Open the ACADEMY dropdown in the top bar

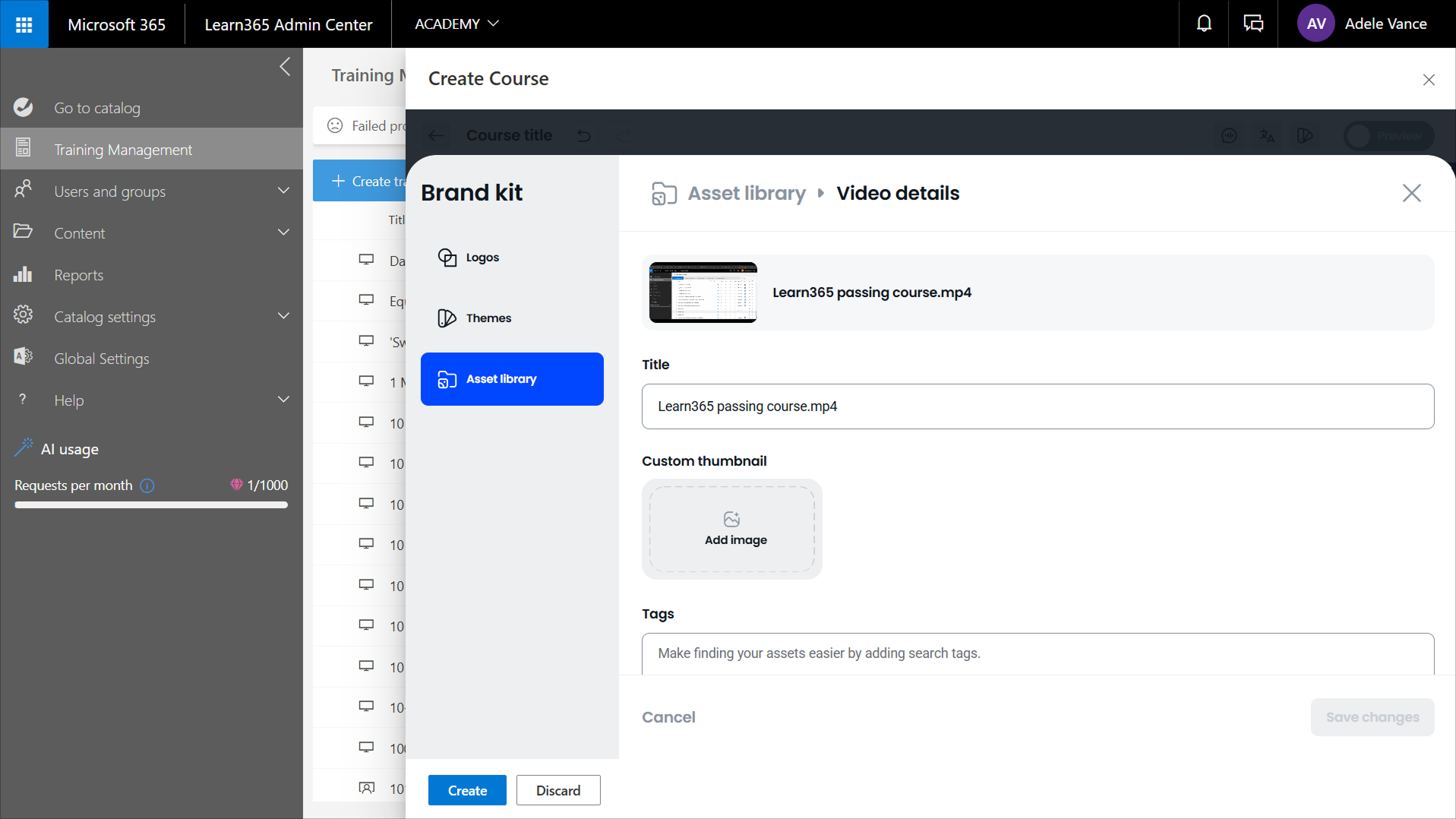tap(456, 24)
